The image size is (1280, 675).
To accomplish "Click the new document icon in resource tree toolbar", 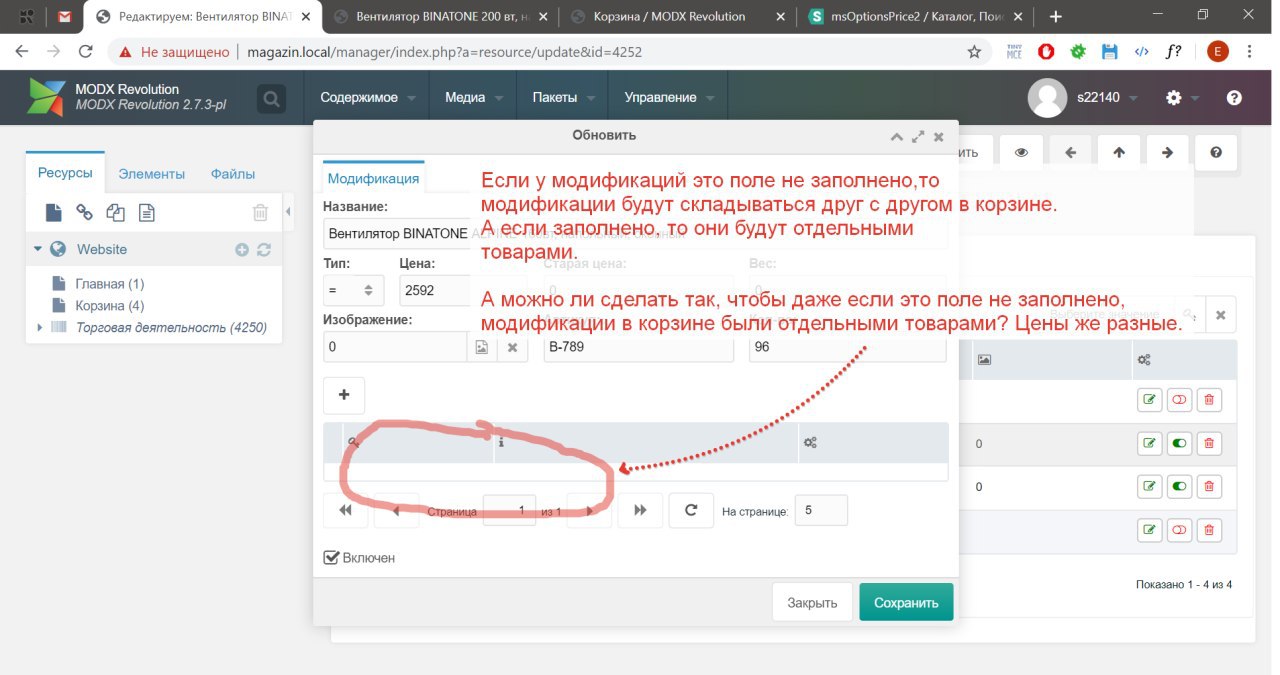I will (53, 212).
